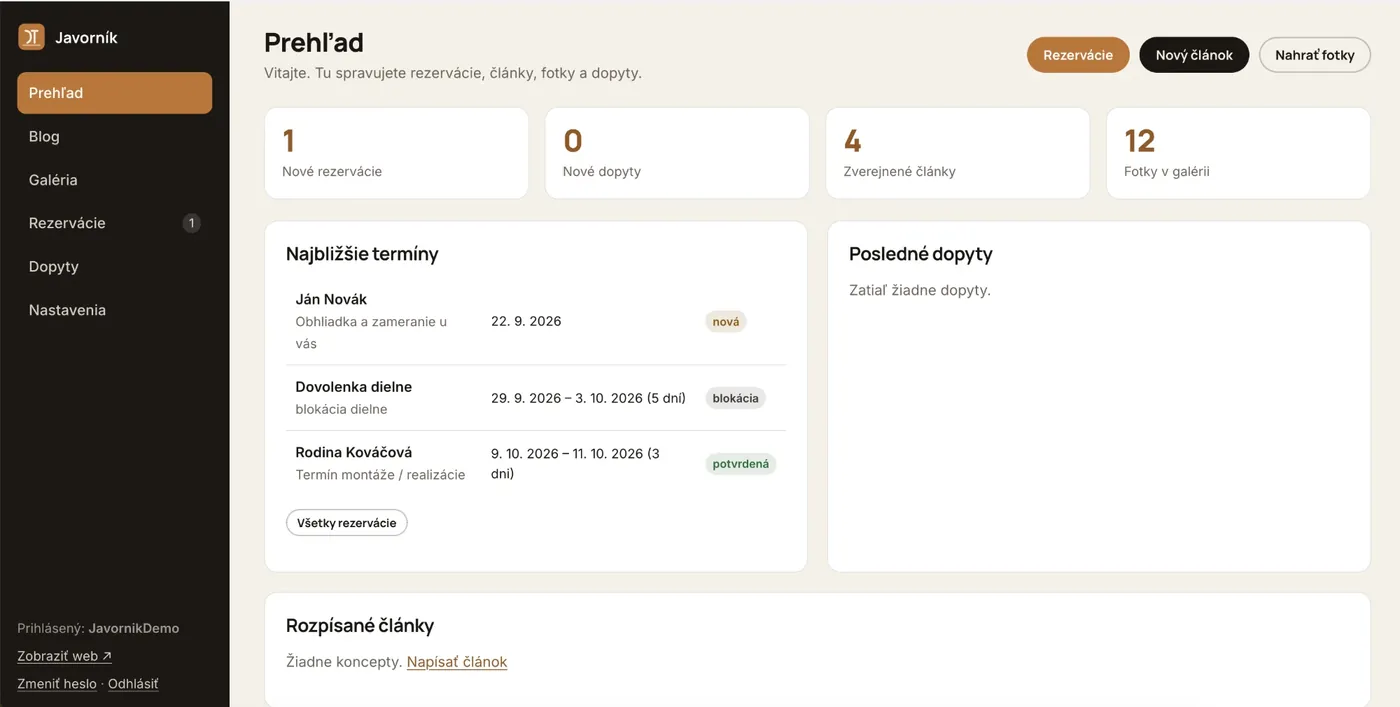The image size is (1400, 707).
Task: Open the Prehľad sidebar item
Action: [x=114, y=93]
